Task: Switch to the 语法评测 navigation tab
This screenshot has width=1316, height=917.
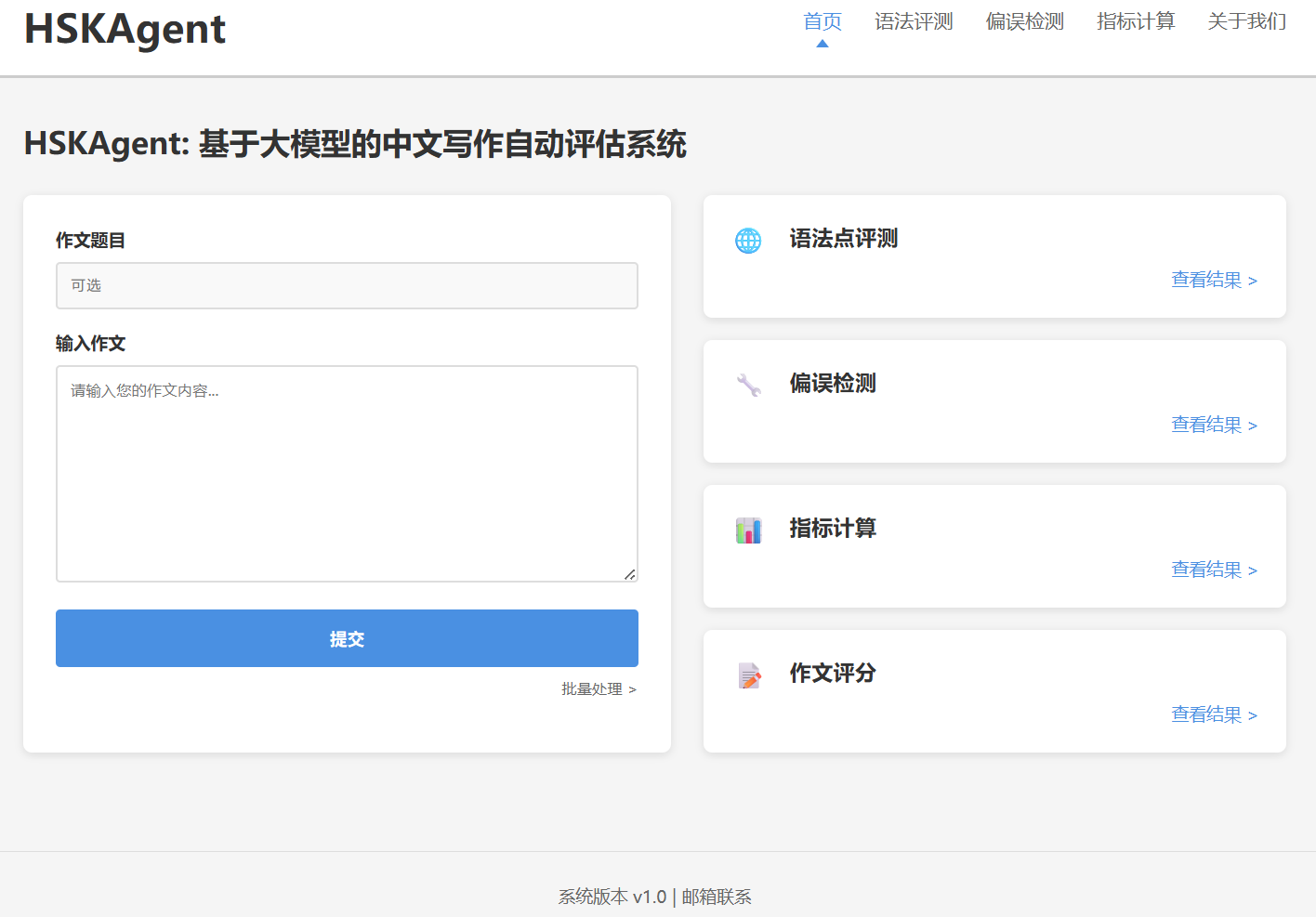Action: pos(913,21)
